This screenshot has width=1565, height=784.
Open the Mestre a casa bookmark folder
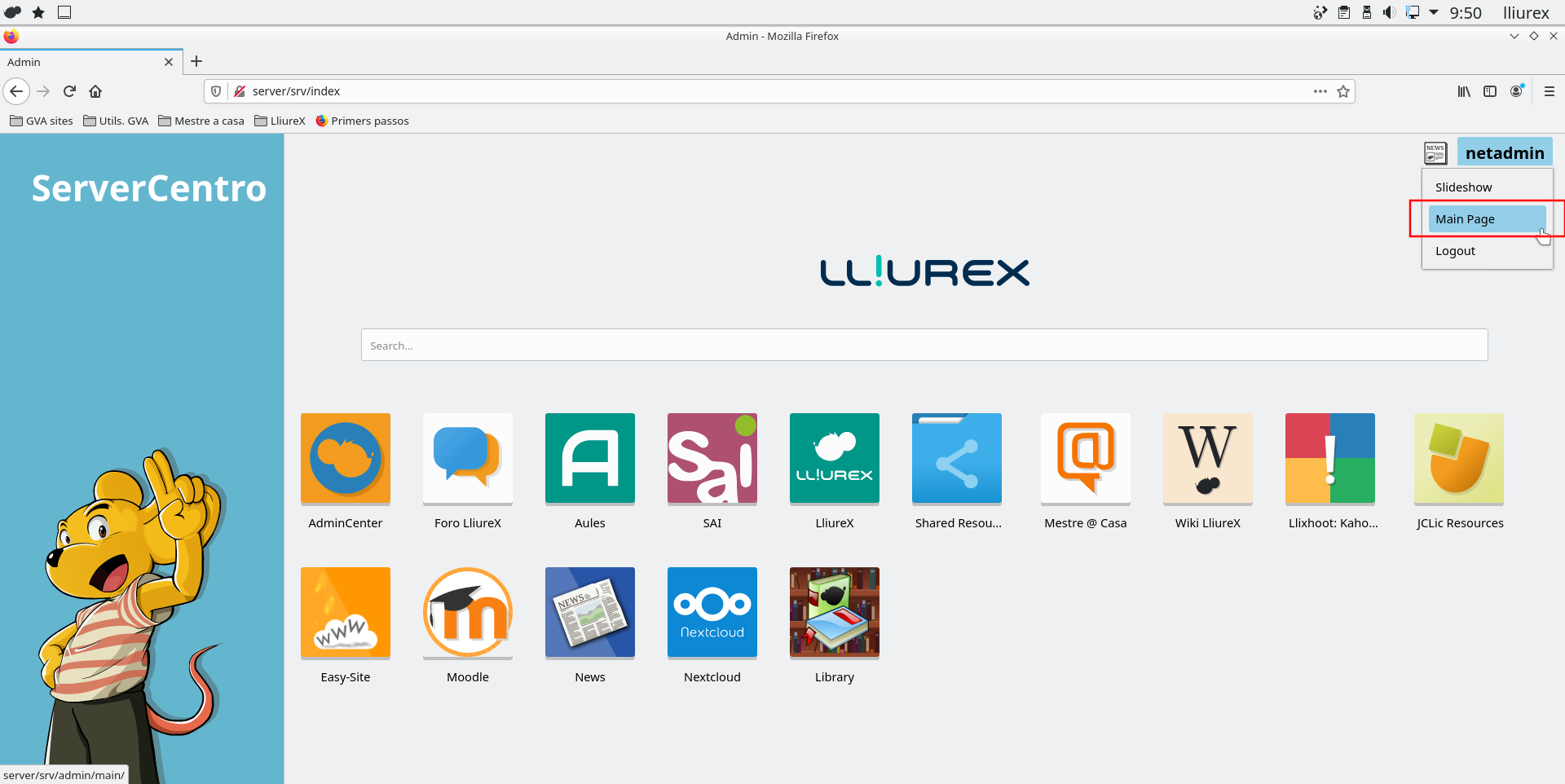201,121
